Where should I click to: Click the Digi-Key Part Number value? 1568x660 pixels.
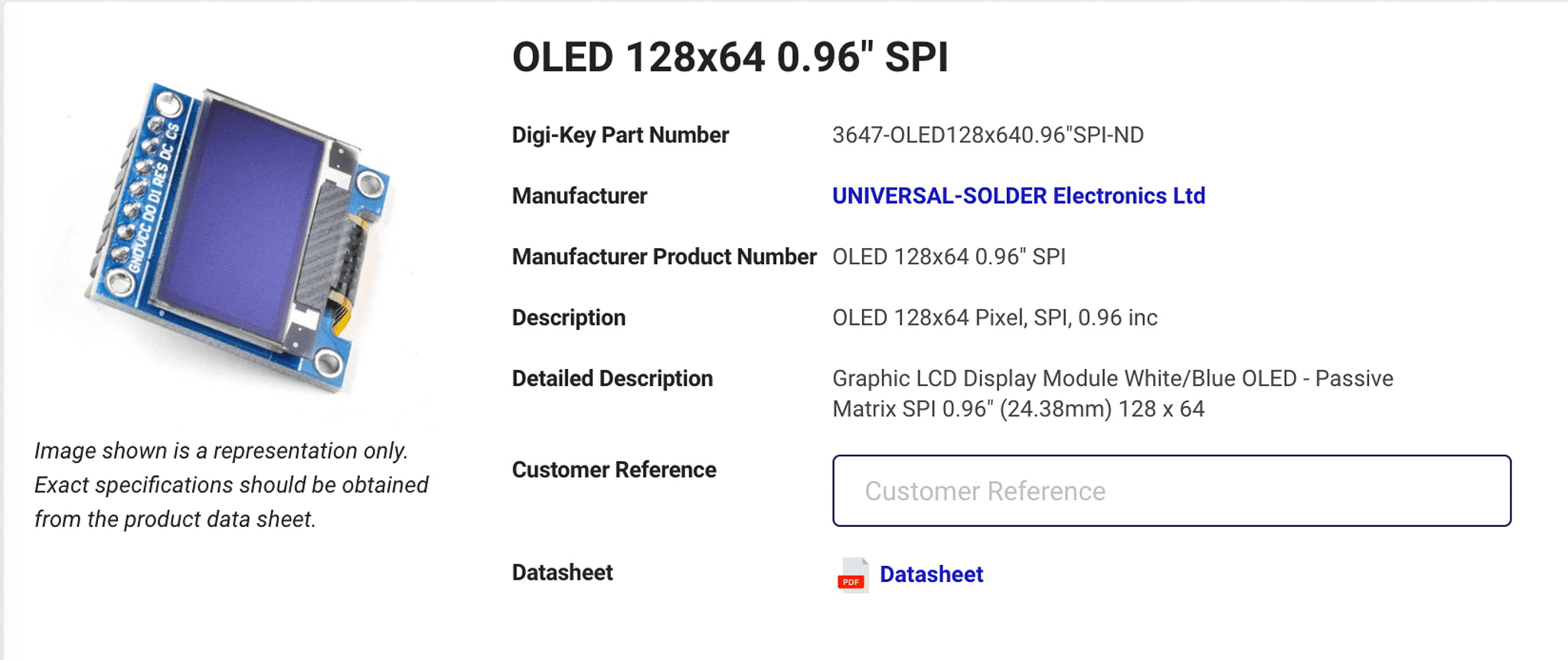(988, 135)
